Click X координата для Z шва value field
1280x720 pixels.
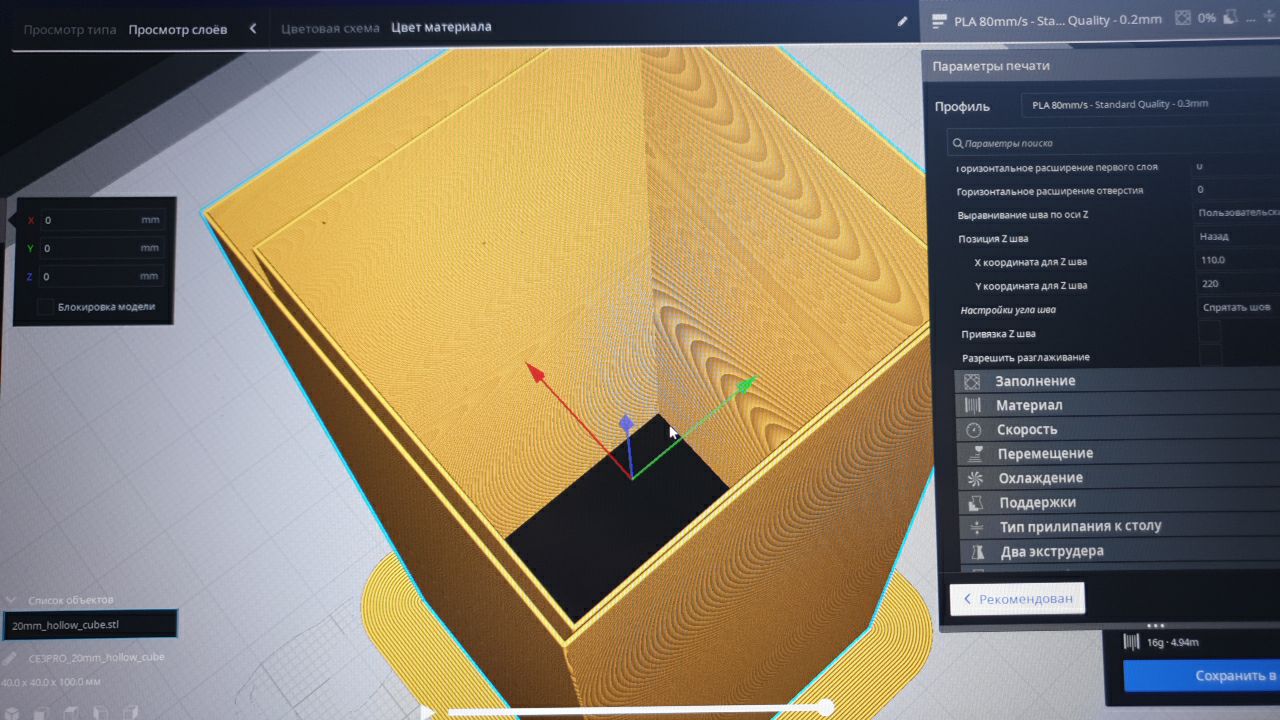pos(1238,260)
